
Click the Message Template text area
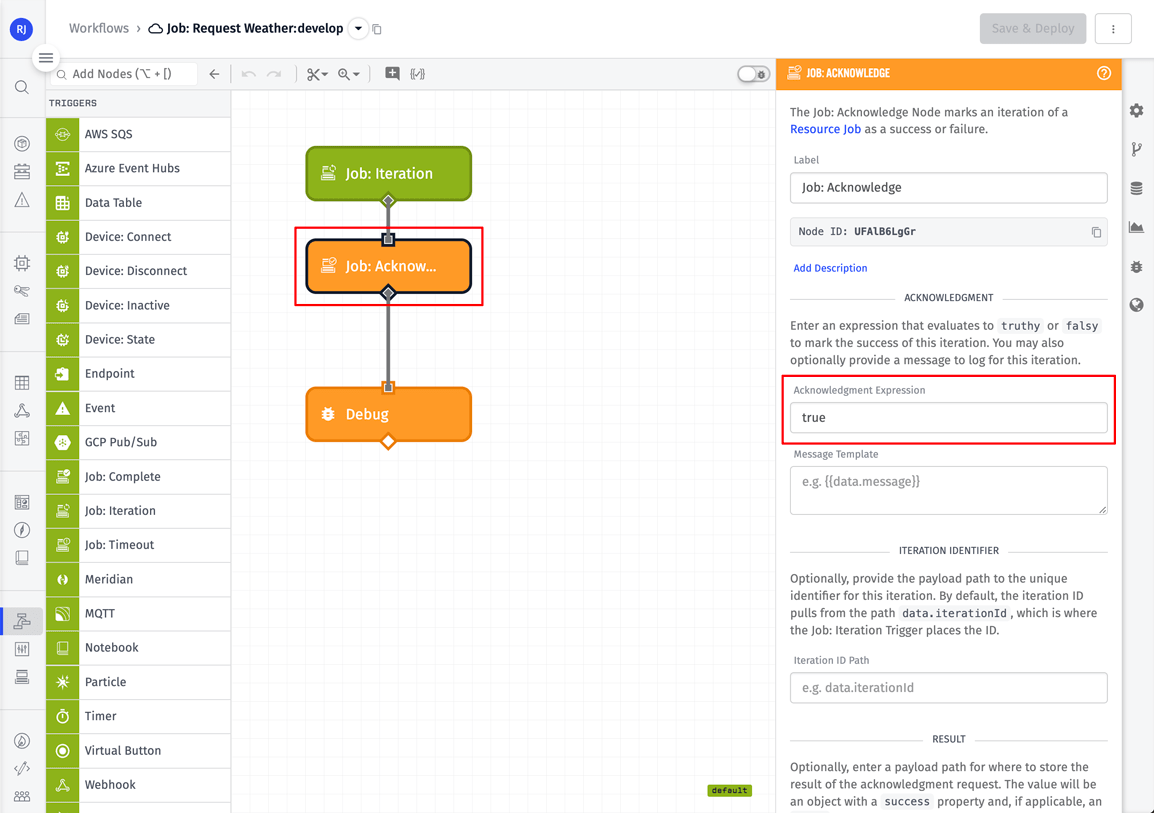(x=948, y=490)
